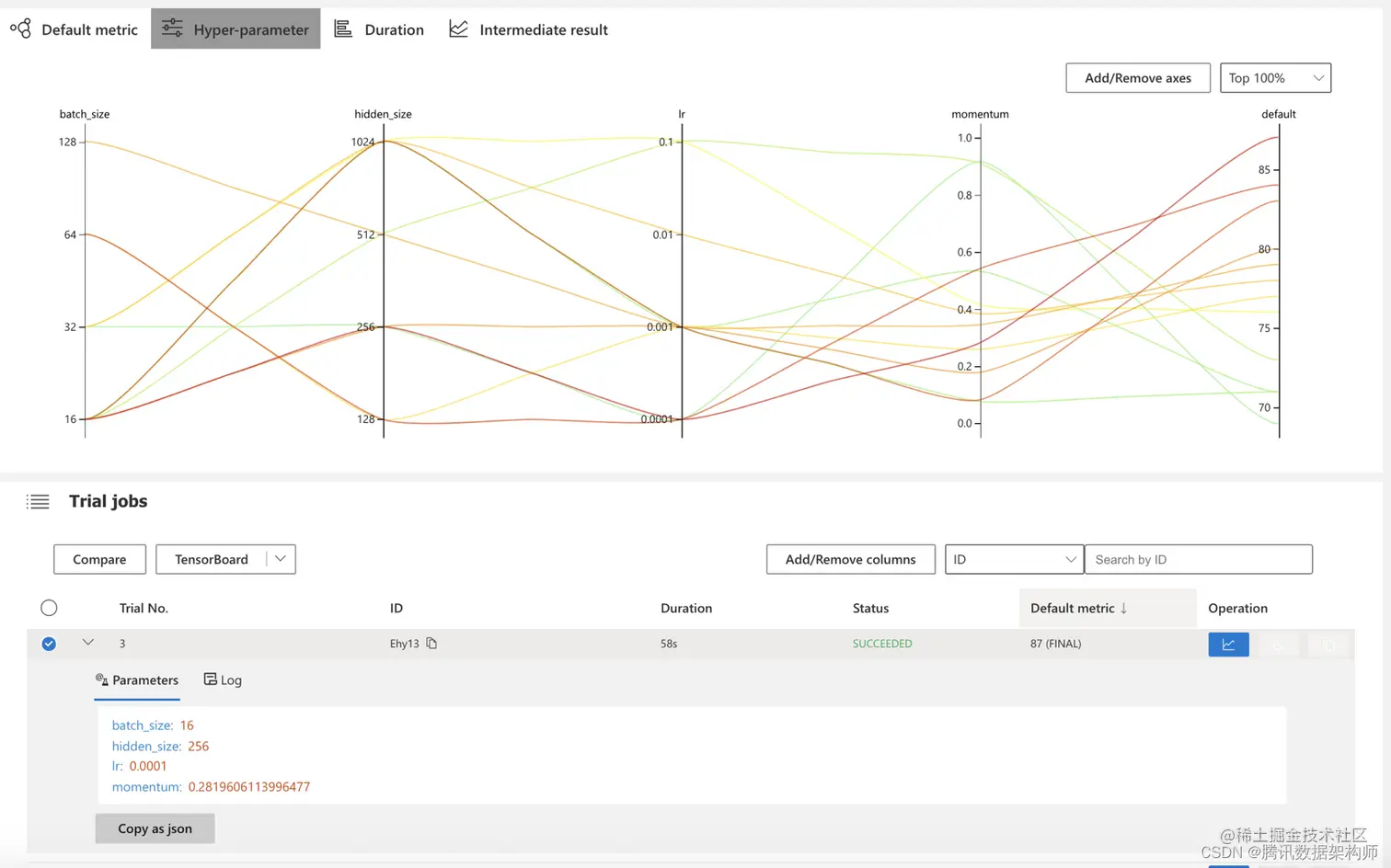1391x868 pixels.
Task: Launch TensorBoard button
Action: [212, 559]
